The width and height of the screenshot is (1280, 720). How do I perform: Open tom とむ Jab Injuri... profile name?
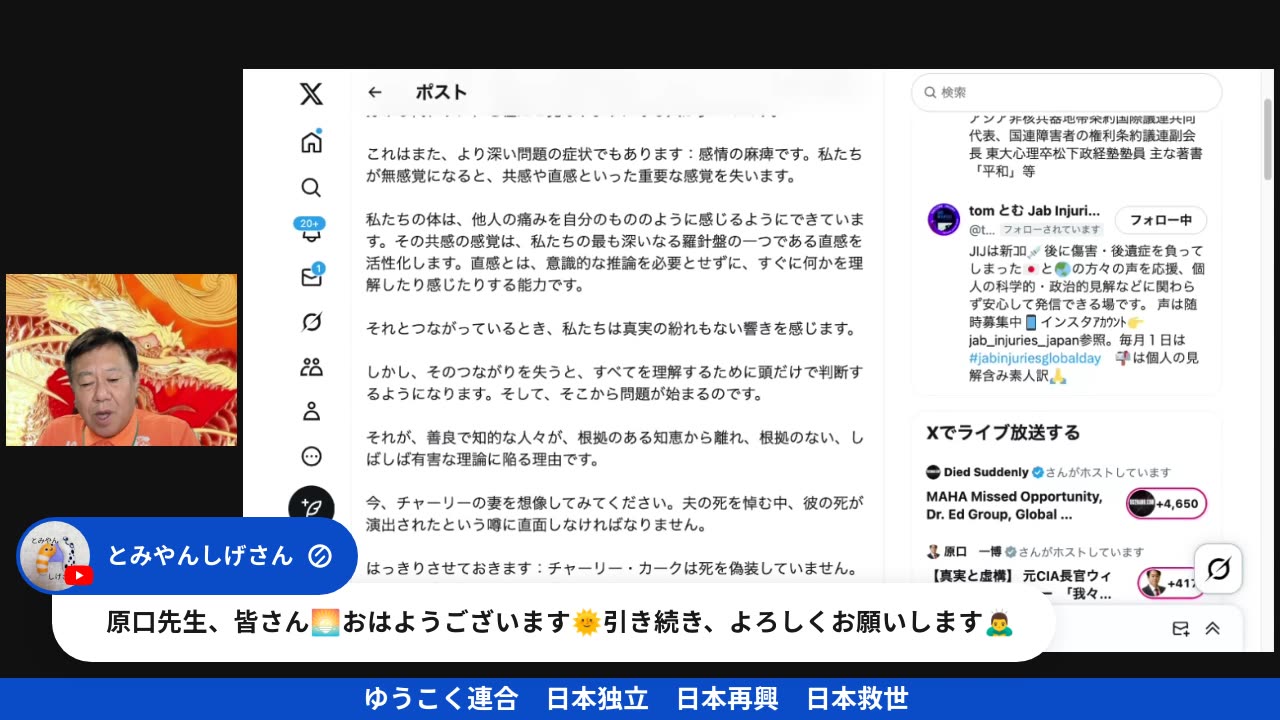[x=1034, y=211]
